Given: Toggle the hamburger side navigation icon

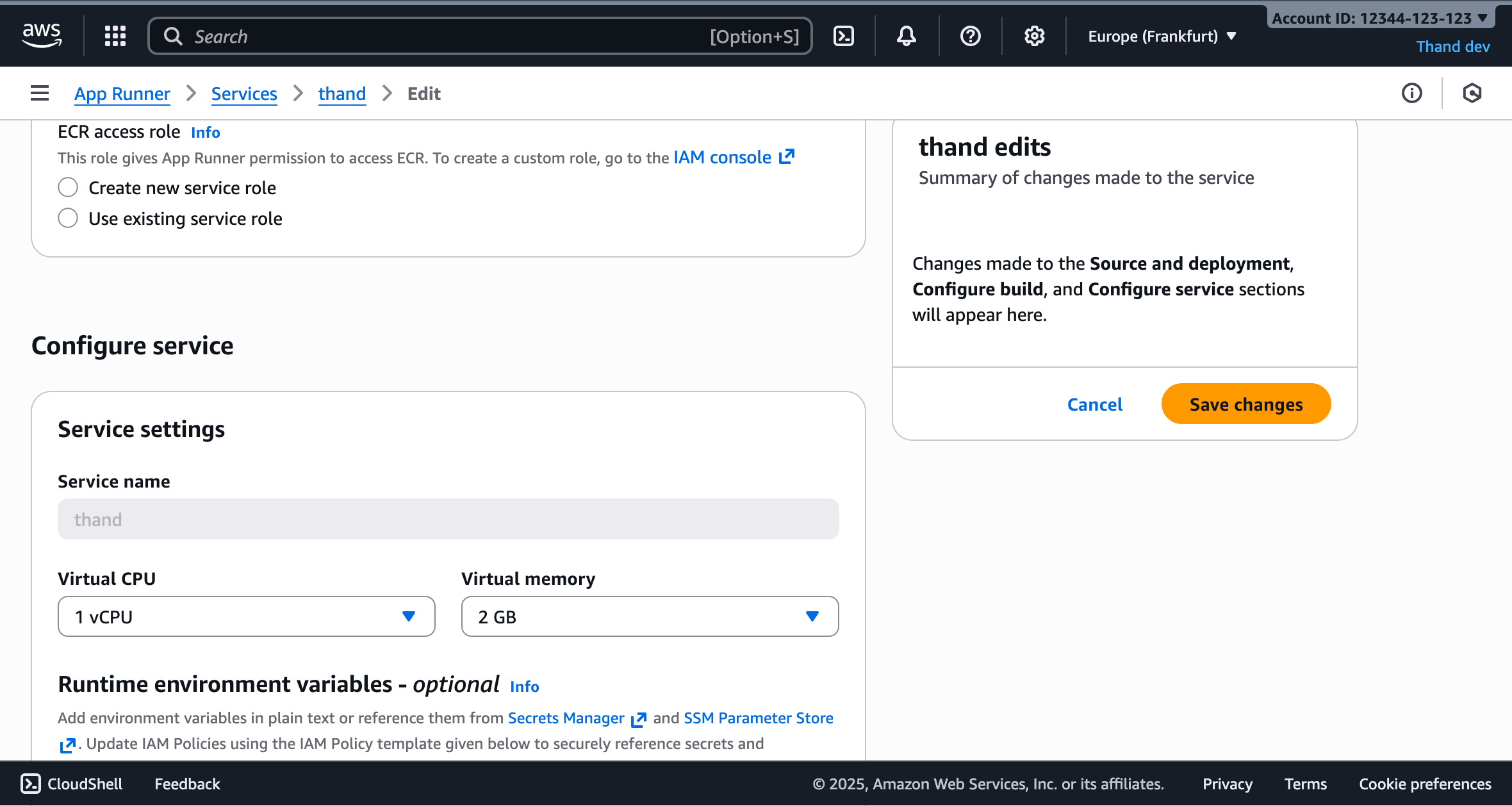Looking at the screenshot, I should (x=40, y=94).
